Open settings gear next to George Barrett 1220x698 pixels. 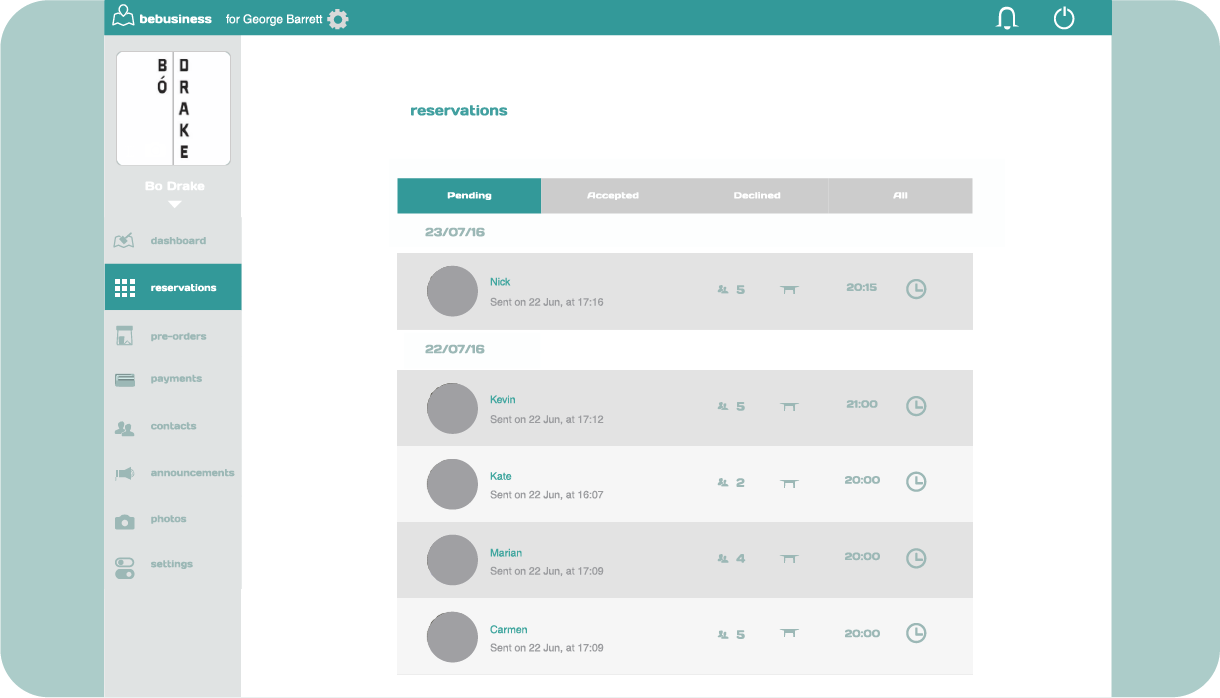(x=338, y=19)
